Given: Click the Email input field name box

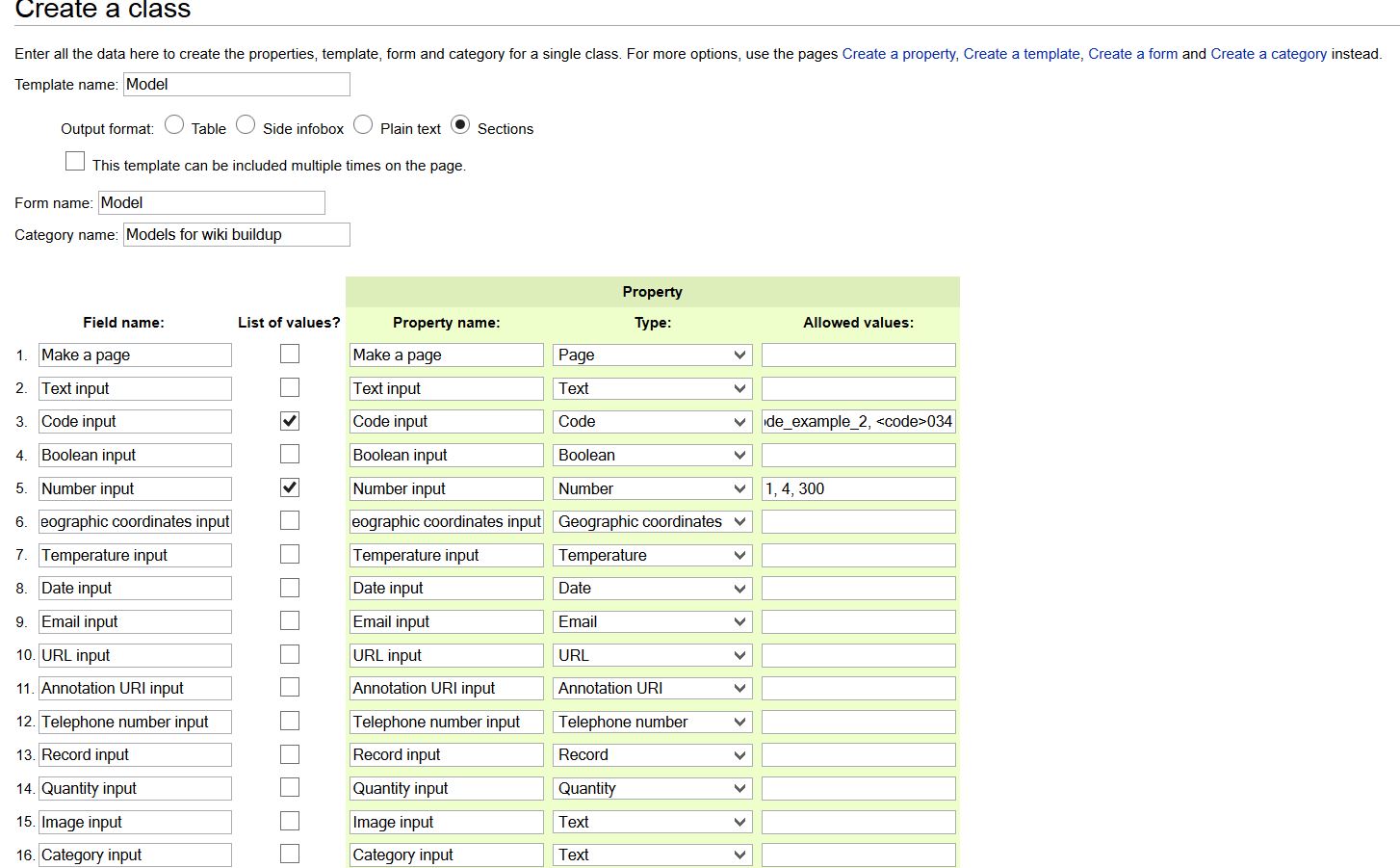Looking at the screenshot, I should pyautogui.click(x=135, y=621).
